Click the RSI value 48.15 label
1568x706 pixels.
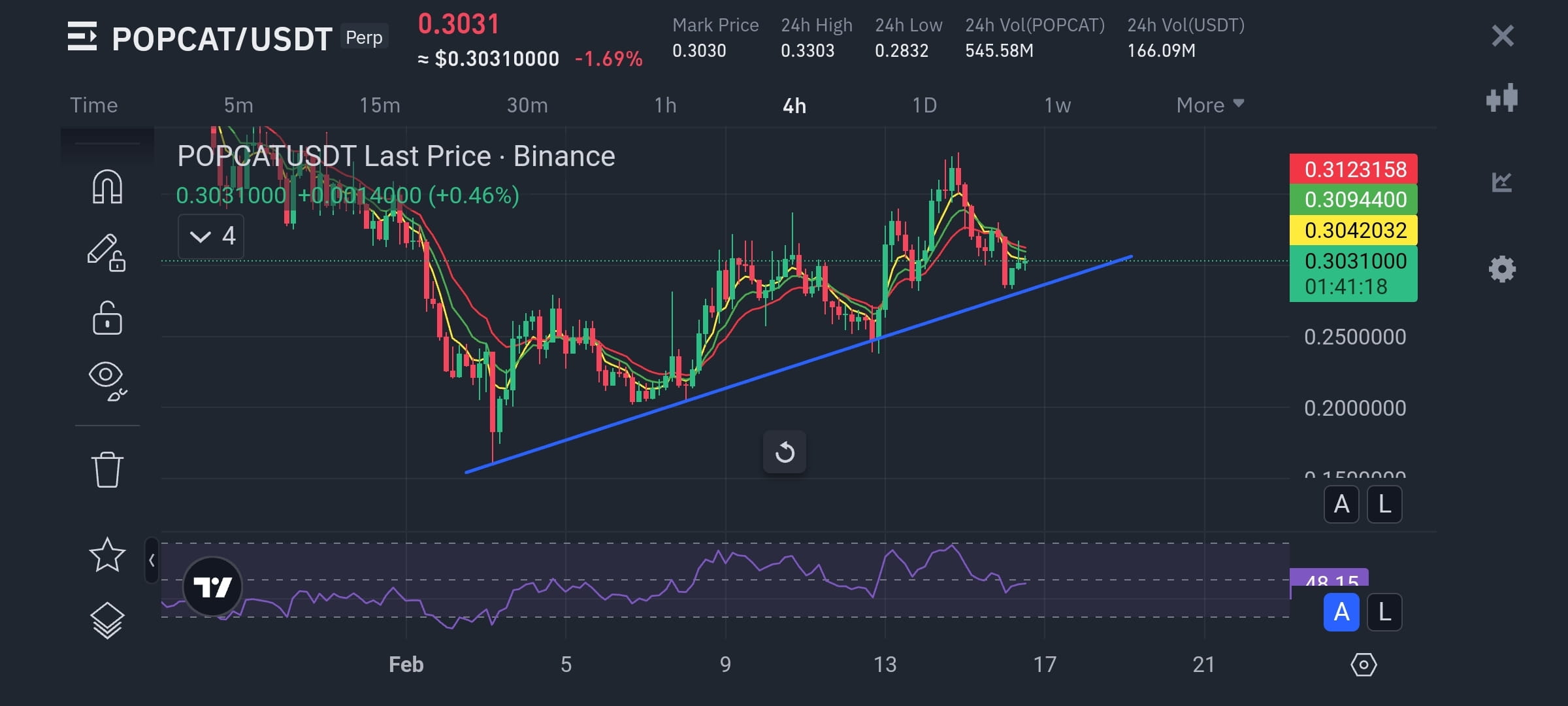1330,579
